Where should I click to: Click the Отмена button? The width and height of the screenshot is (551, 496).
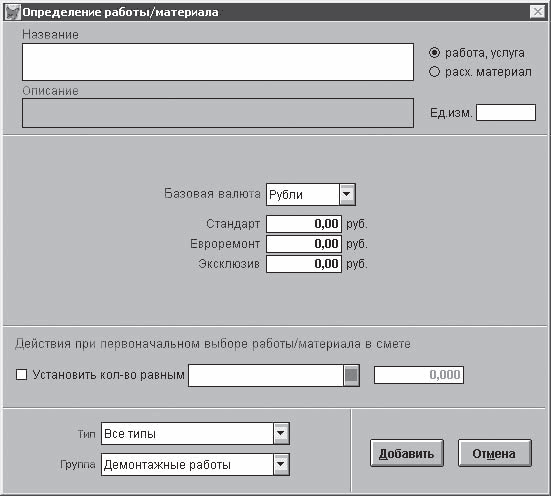(x=494, y=453)
